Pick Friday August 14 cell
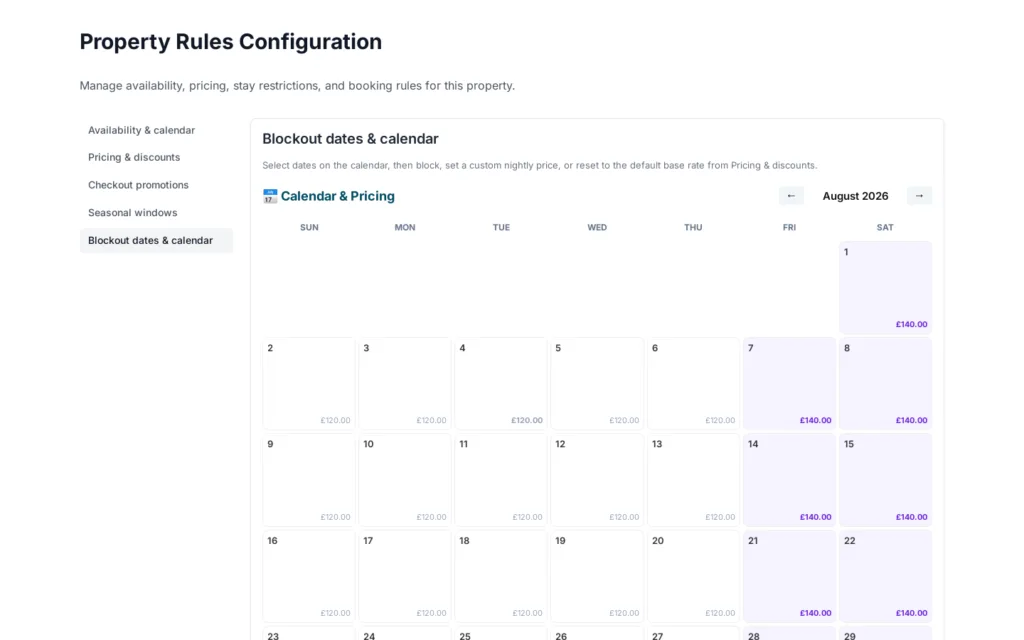 click(789, 480)
